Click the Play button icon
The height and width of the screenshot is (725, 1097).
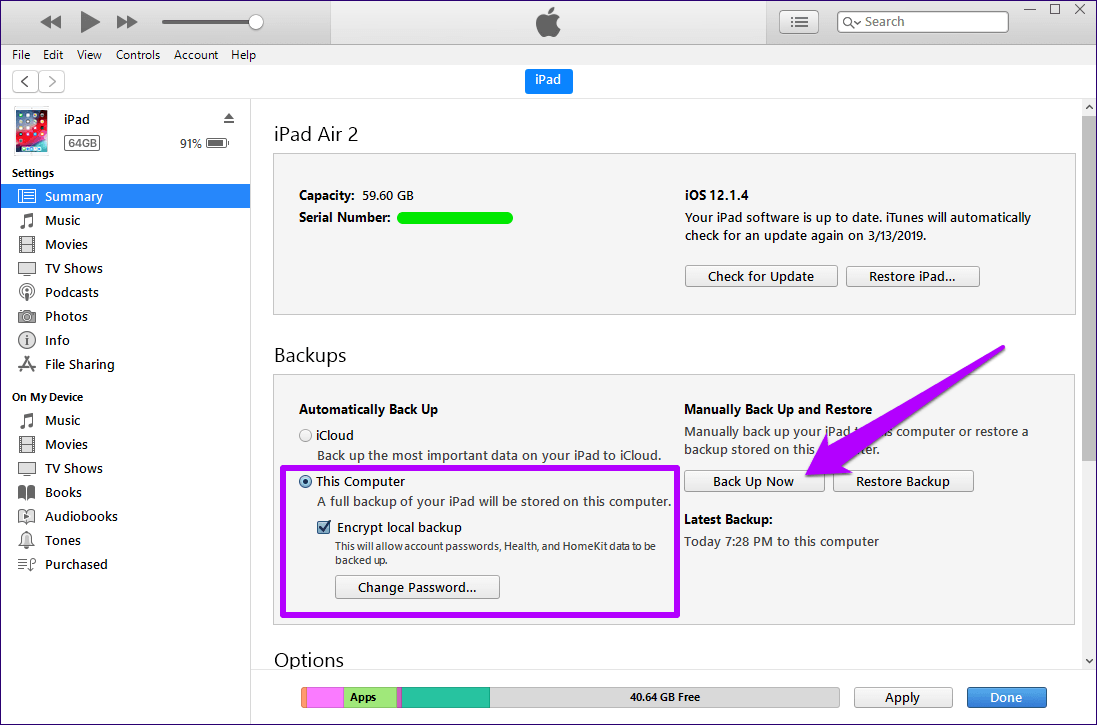[90, 22]
